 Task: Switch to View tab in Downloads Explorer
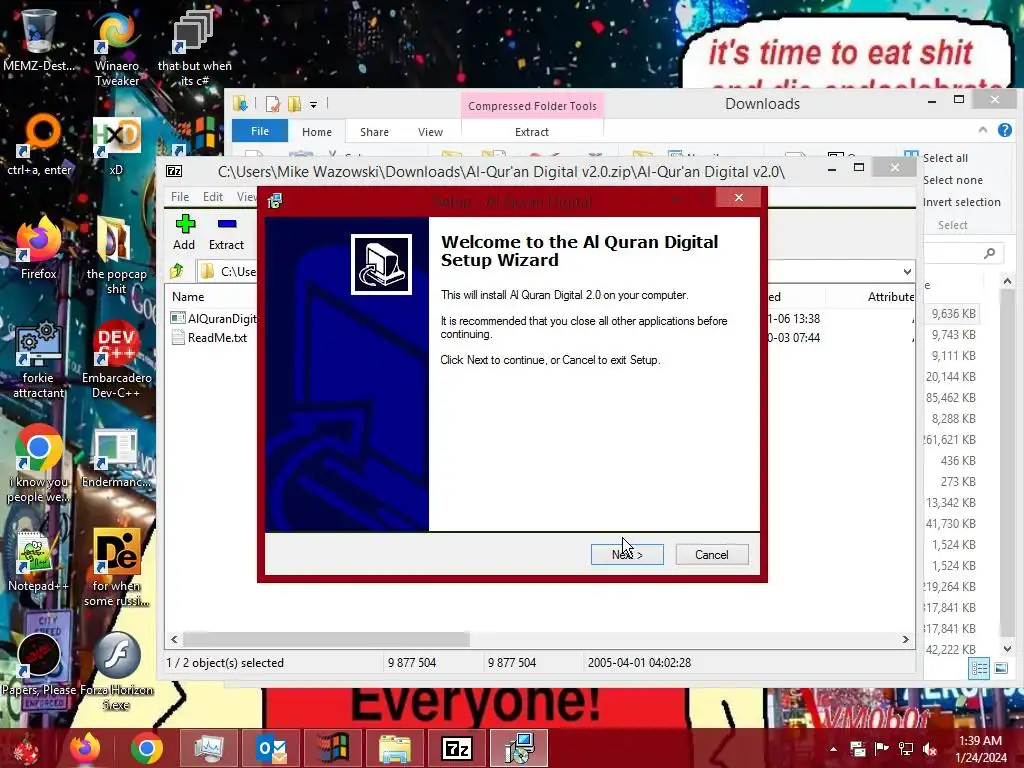tap(430, 131)
